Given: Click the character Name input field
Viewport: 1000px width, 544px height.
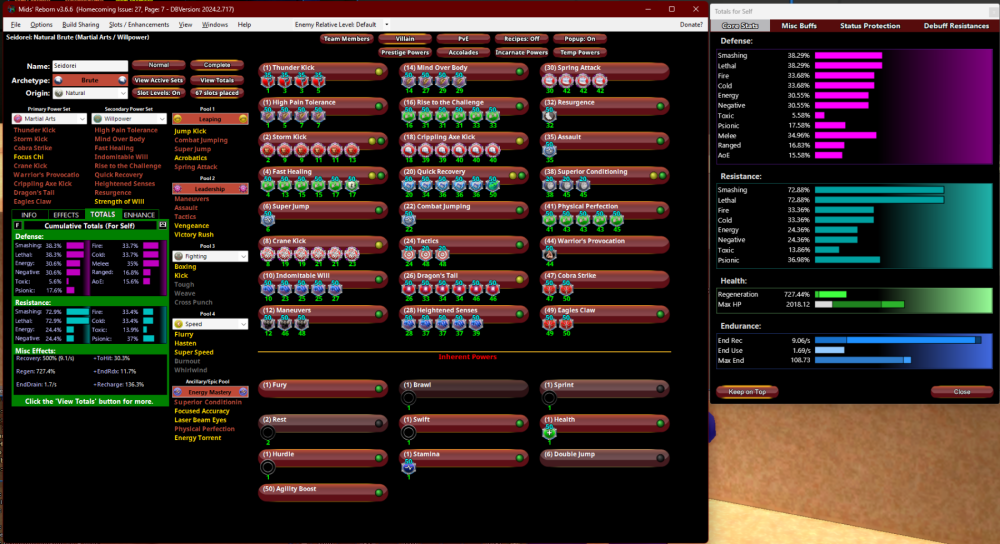Looking at the screenshot, I should (90, 65).
